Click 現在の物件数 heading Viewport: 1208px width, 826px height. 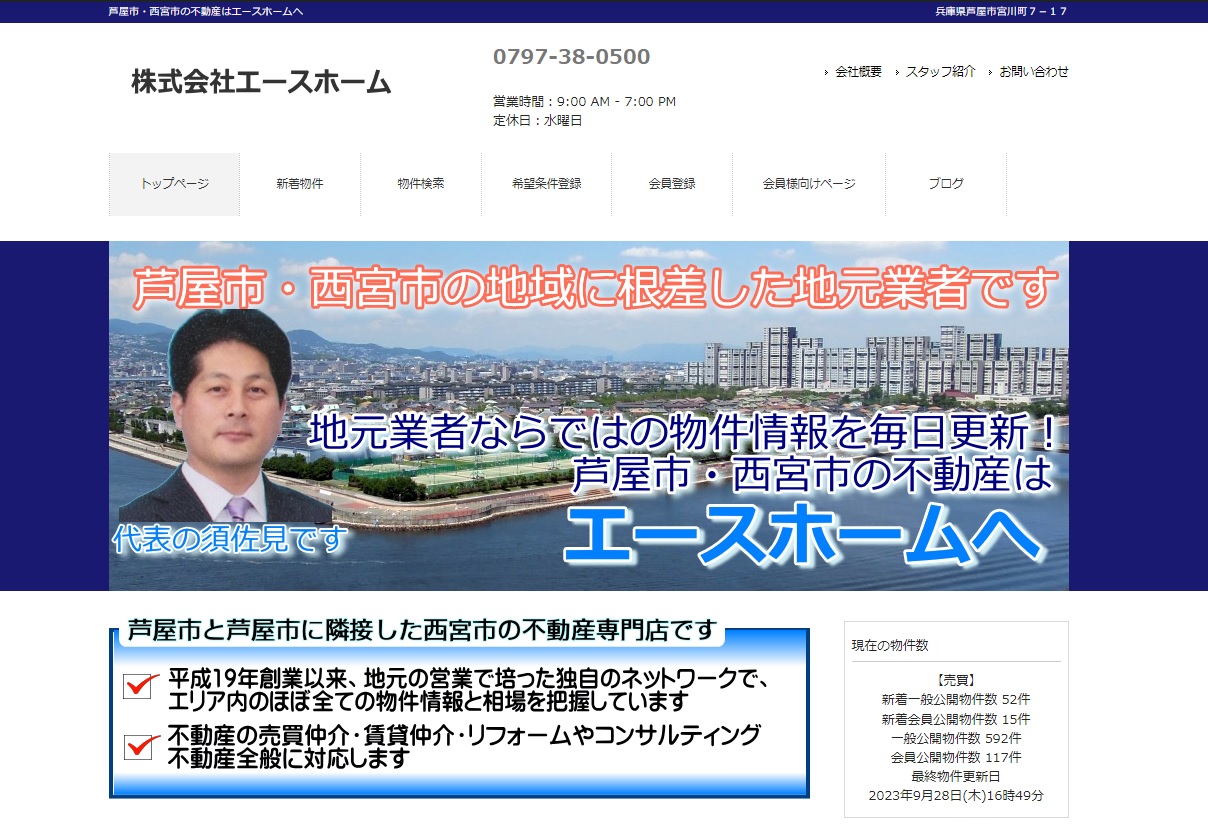[x=890, y=645]
